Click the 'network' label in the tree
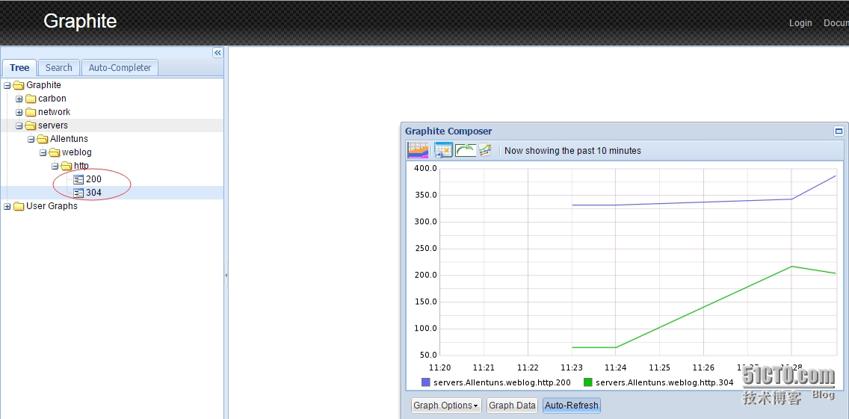Viewport: 849px width, 419px height. 54,112
